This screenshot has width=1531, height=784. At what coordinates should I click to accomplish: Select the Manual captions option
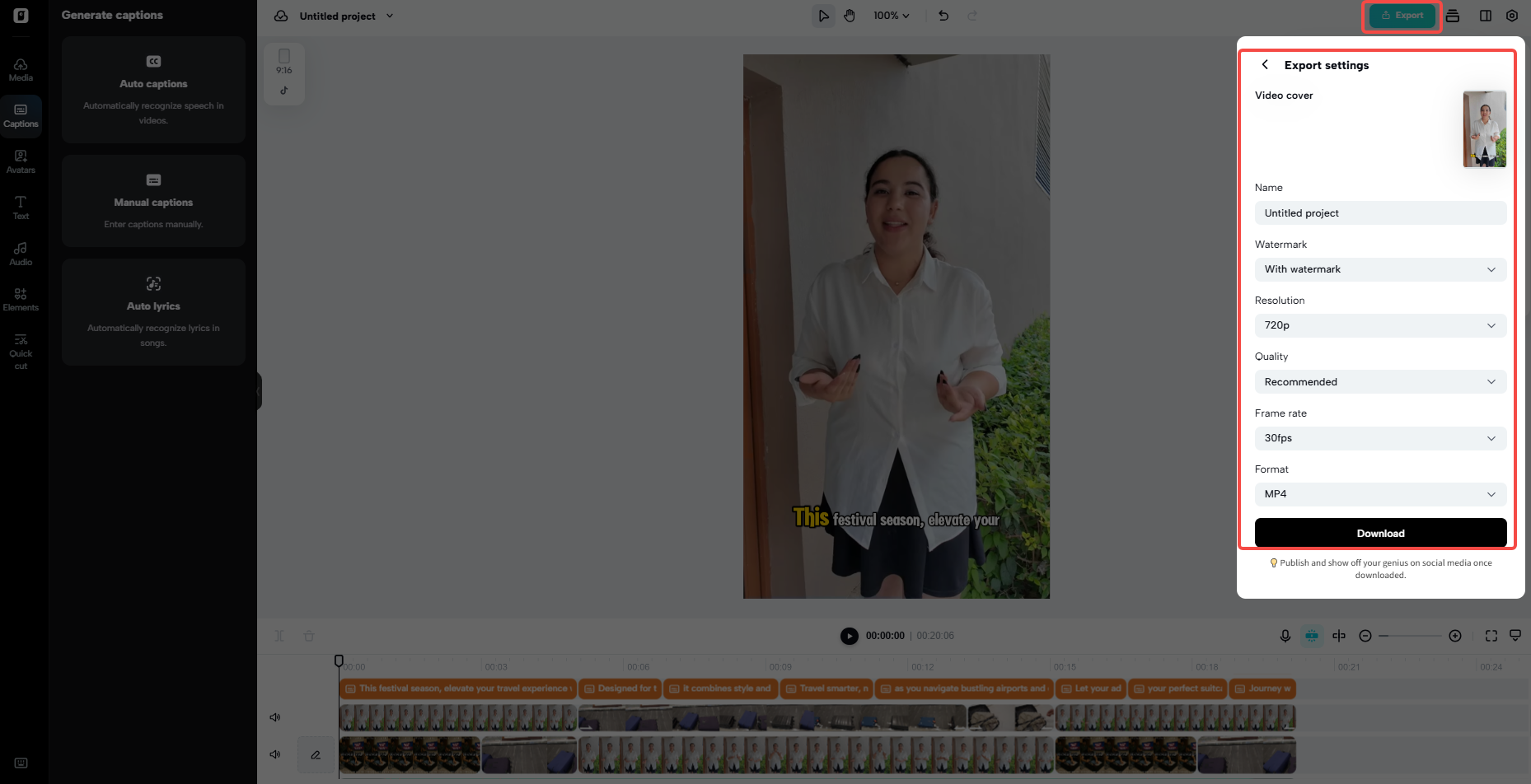click(x=153, y=201)
